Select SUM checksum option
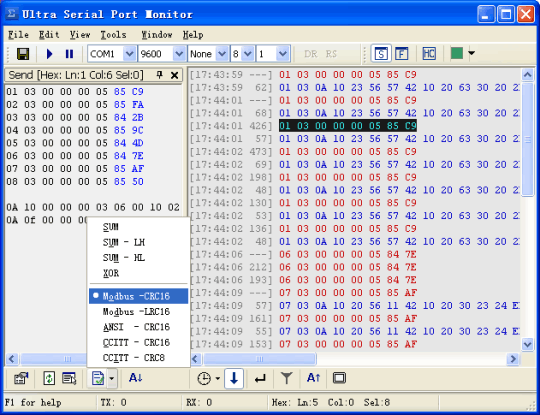Screen dimensions: 540x415 [138, 227]
